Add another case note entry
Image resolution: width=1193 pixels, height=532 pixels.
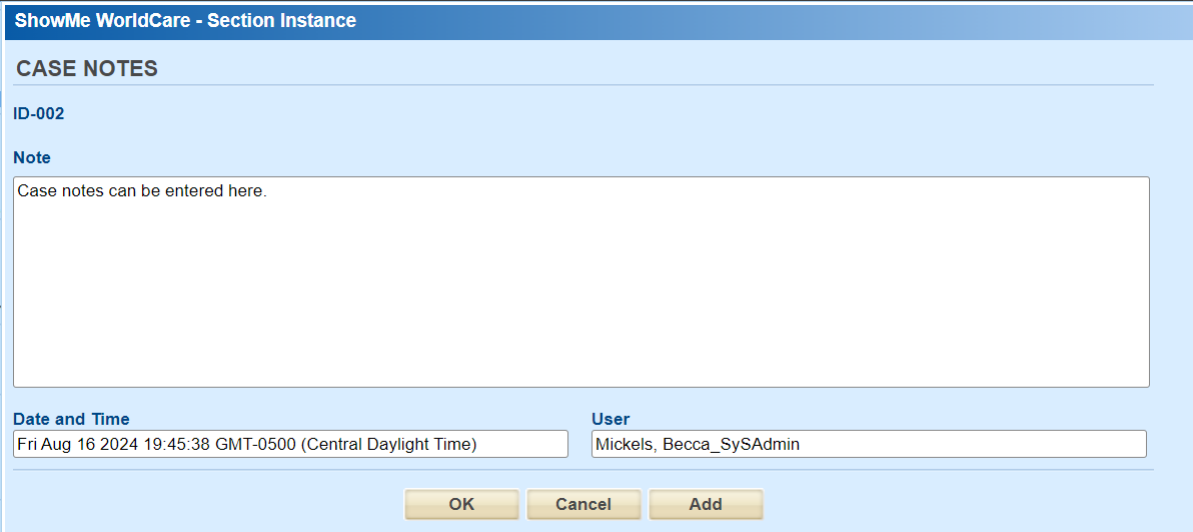(705, 504)
